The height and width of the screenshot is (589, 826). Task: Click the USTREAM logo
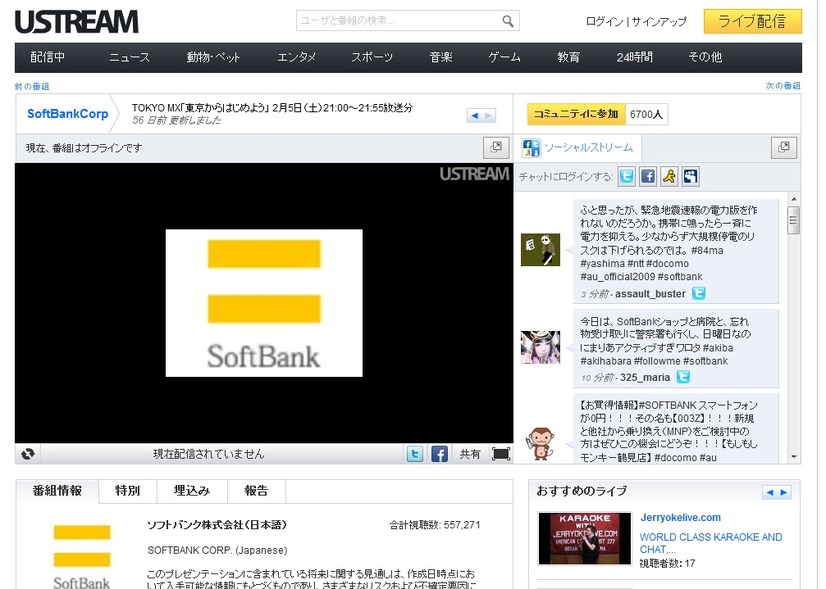(77, 22)
